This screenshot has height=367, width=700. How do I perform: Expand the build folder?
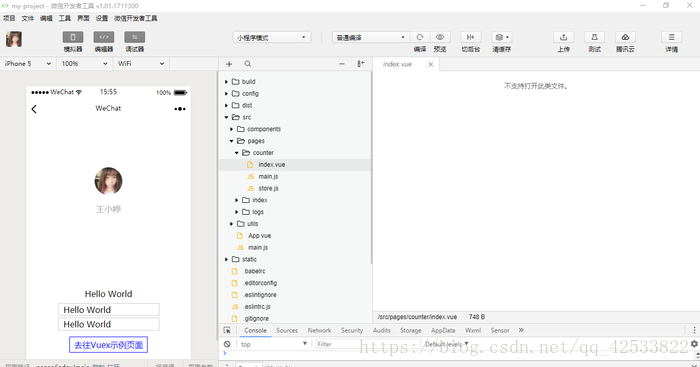226,82
